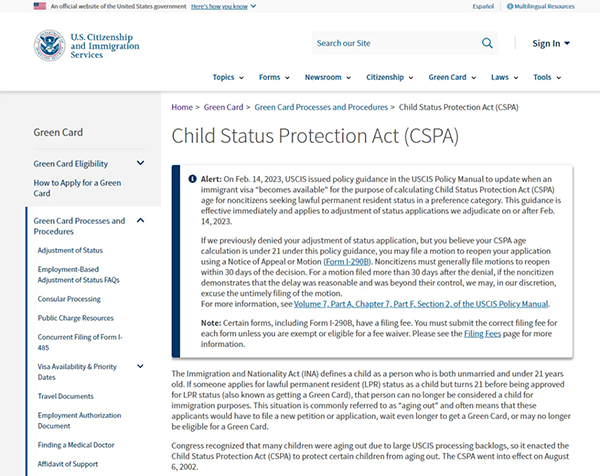Open the Sign In dropdown
The height and width of the screenshot is (476, 600).
[551, 43]
